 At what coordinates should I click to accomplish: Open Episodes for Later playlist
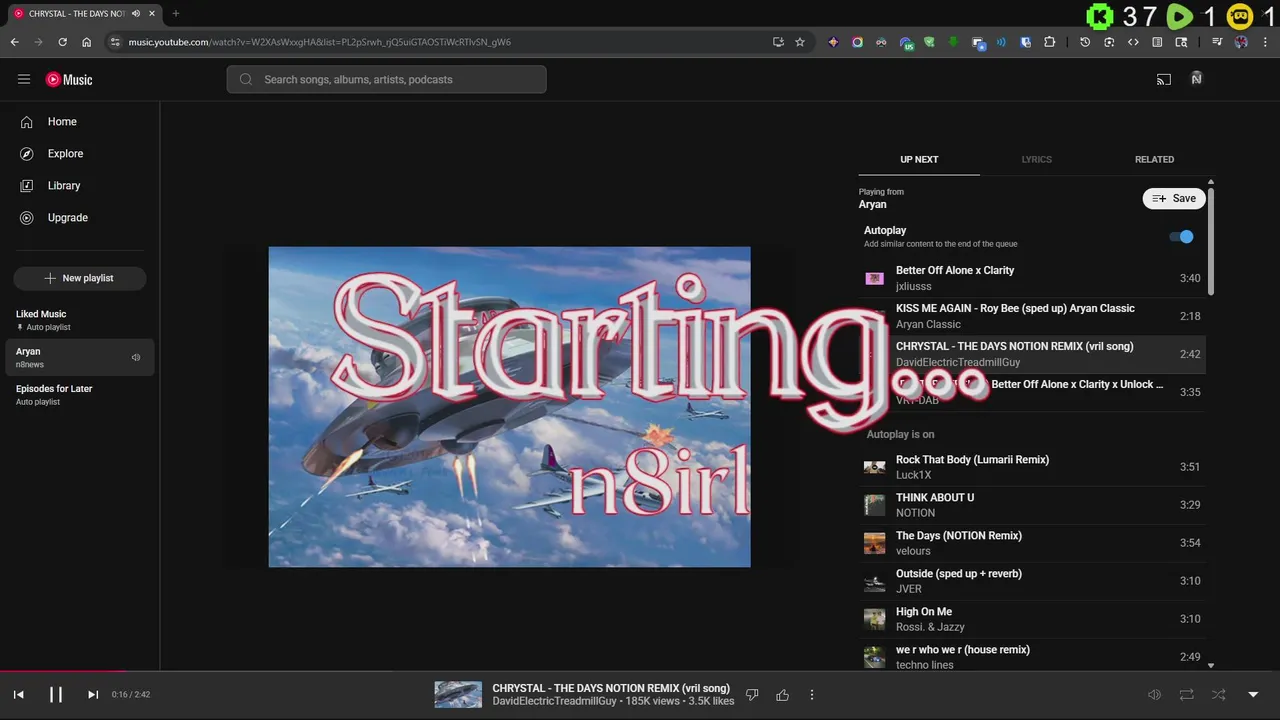pos(80,395)
